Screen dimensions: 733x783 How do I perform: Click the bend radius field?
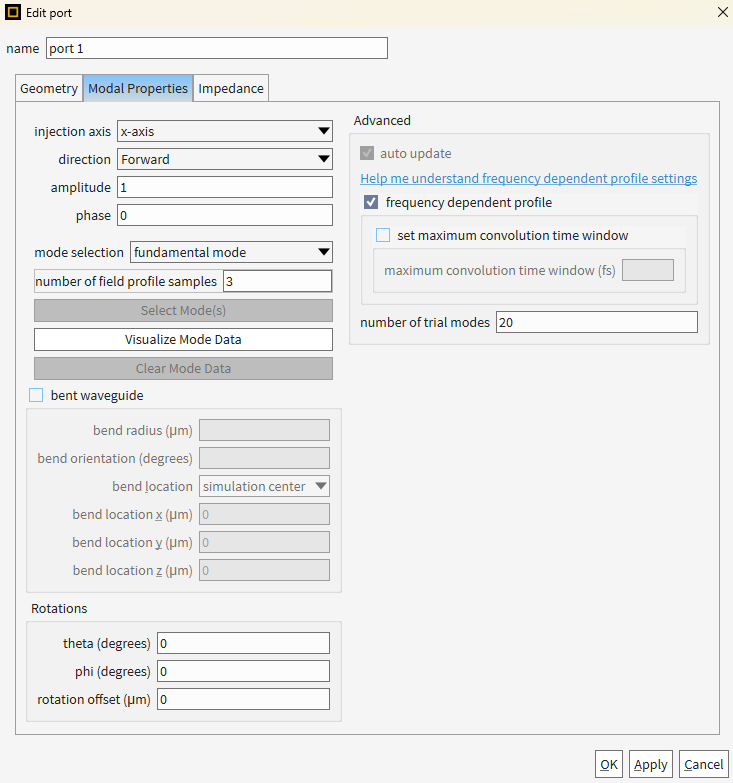click(x=264, y=430)
